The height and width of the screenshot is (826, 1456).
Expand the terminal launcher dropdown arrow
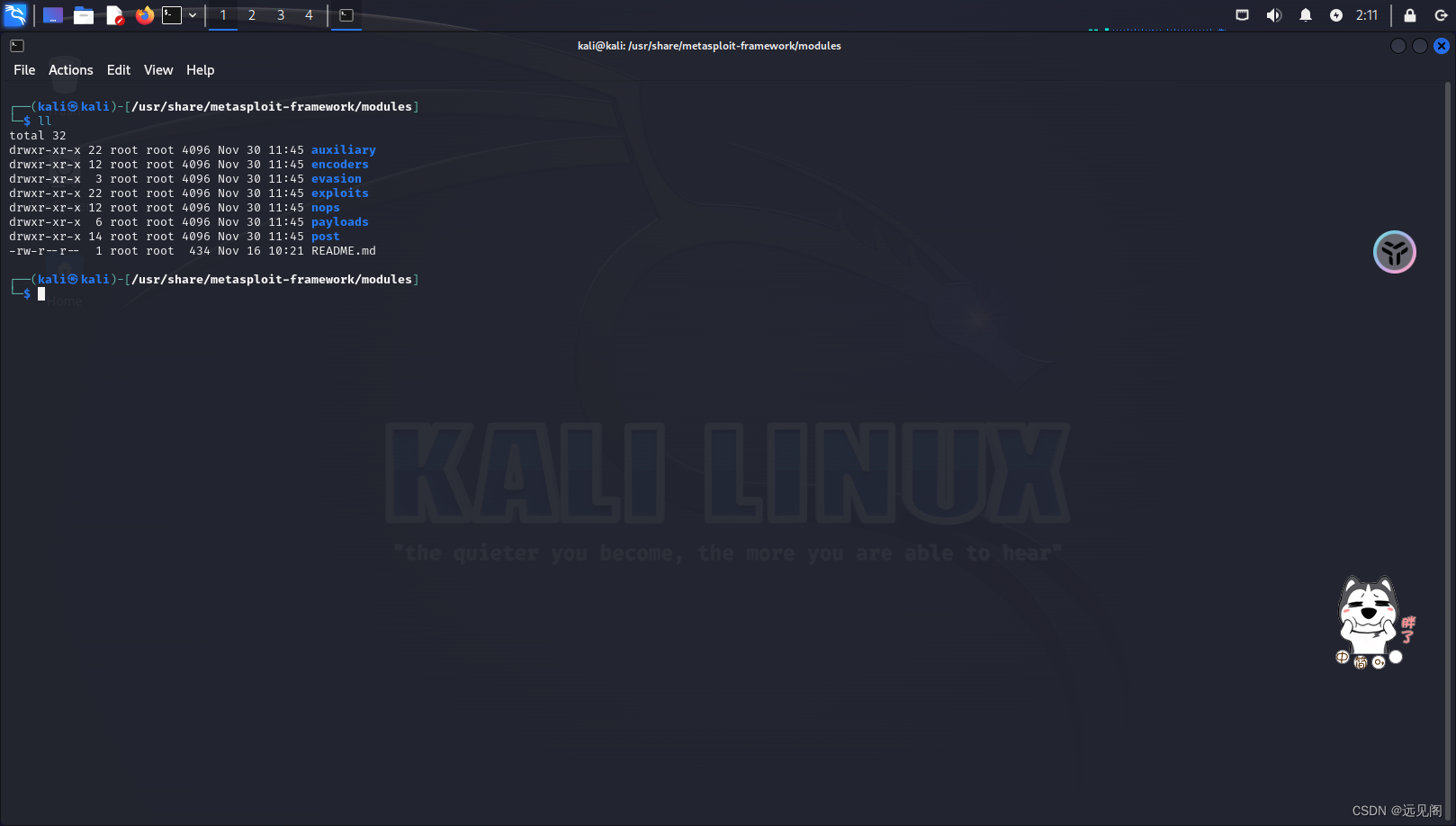pos(193,15)
